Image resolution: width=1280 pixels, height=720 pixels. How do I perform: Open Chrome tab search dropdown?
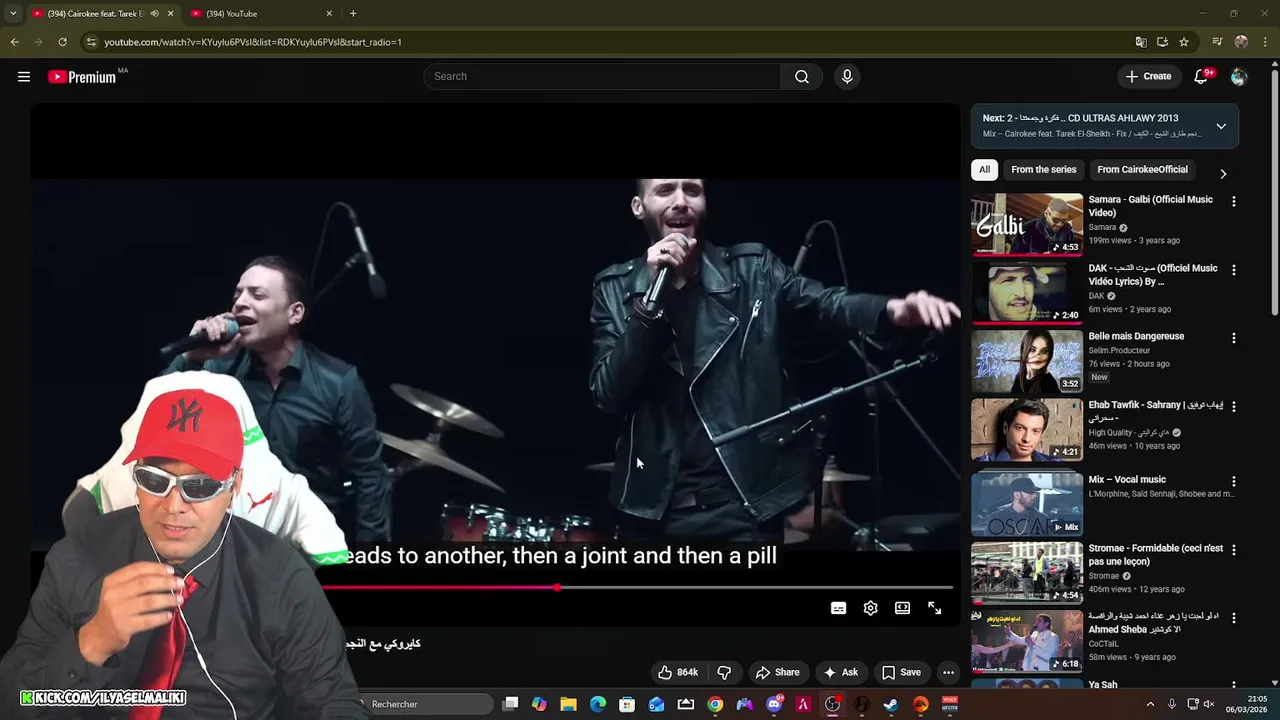pyautogui.click(x=13, y=13)
